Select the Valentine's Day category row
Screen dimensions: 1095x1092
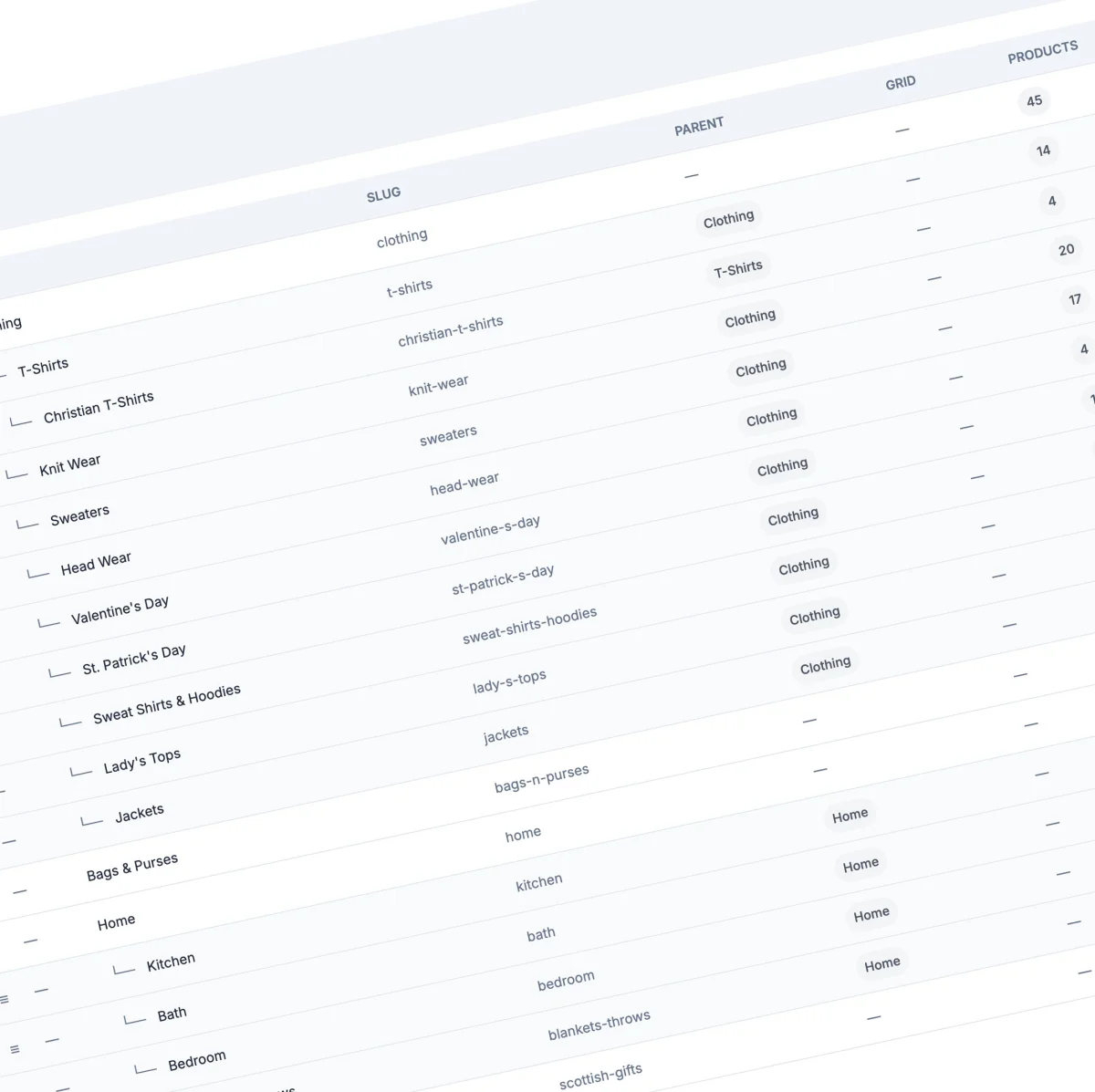pos(120,603)
